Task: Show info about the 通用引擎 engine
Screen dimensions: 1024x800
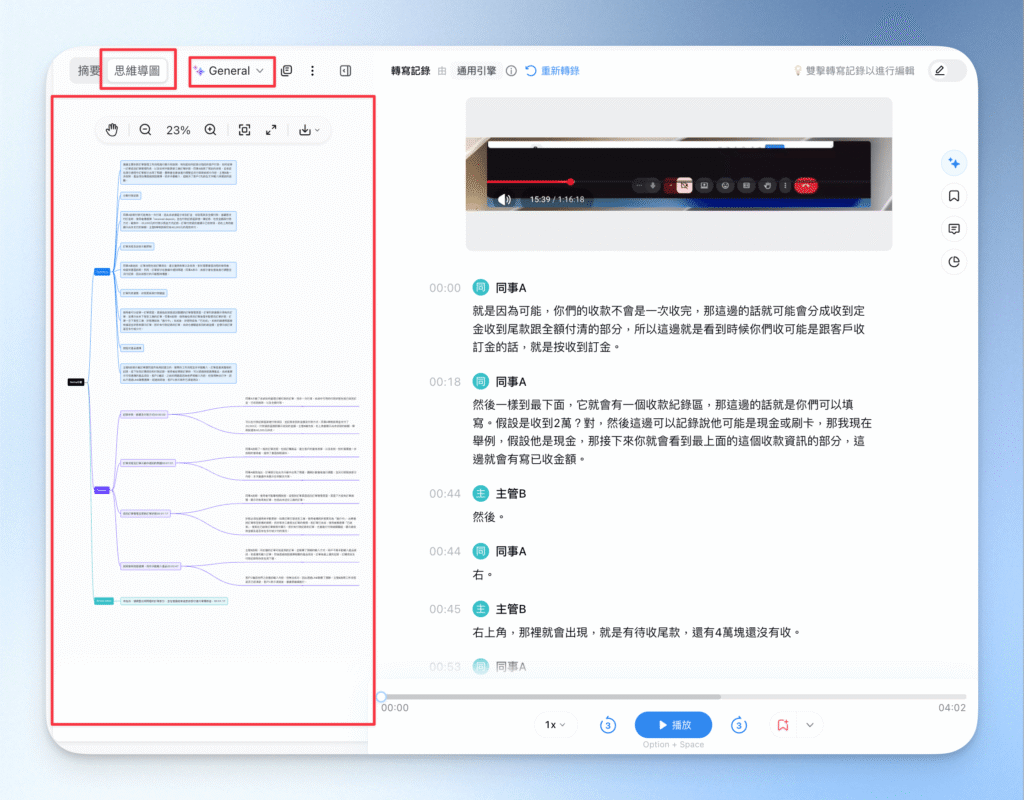Action: pyautogui.click(x=511, y=71)
